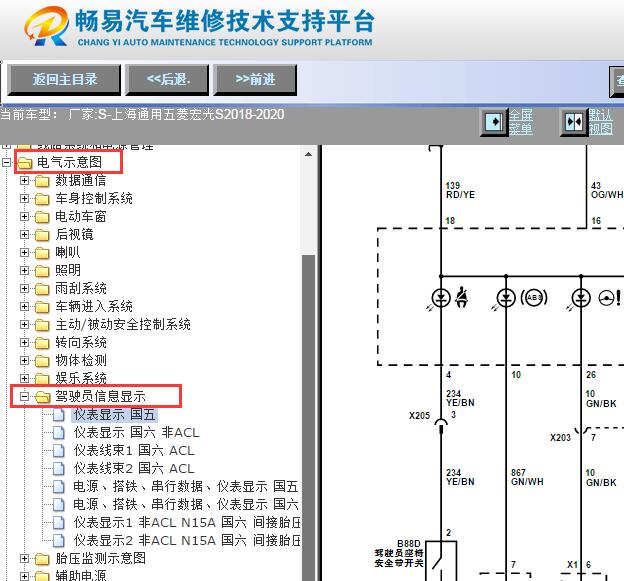
Task: Click the 数据通信 folder icon
Action: (x=42, y=181)
